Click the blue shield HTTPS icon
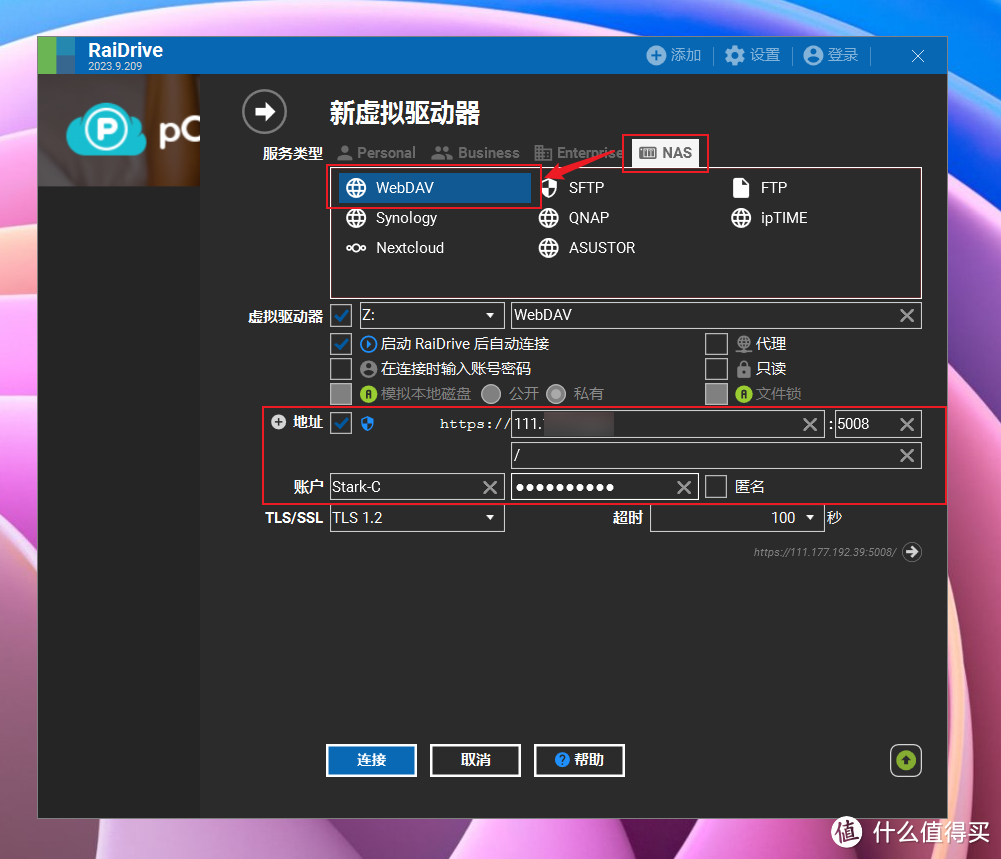This screenshot has width=1001, height=859. (367, 424)
